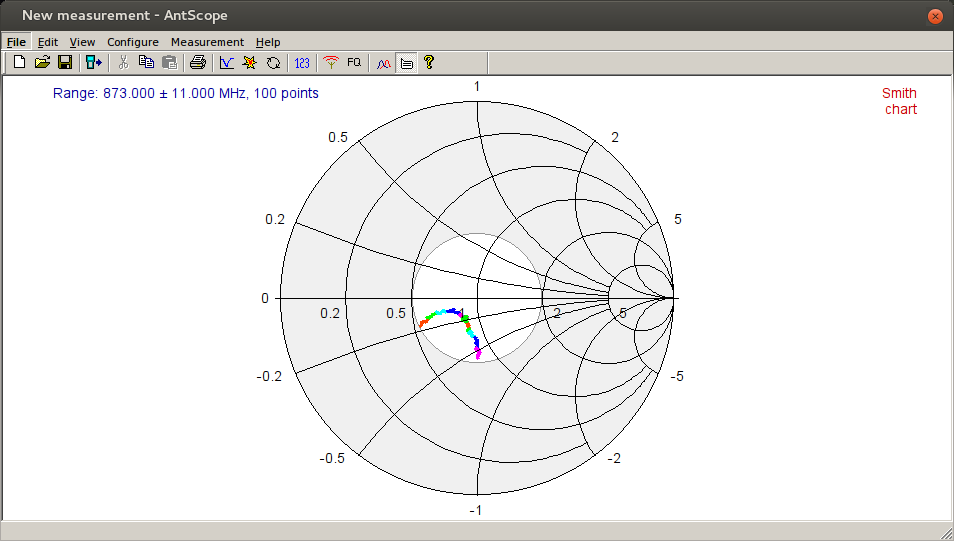This screenshot has height=541, width=954.
Task: Toggle the pressed list-panel toolbar icon
Action: click(x=406, y=62)
